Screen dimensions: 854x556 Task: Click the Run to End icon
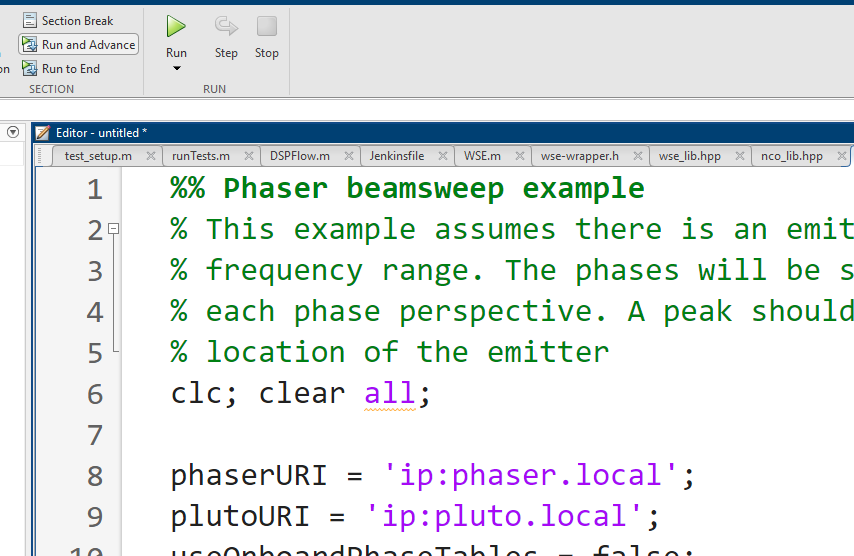[x=29, y=69]
